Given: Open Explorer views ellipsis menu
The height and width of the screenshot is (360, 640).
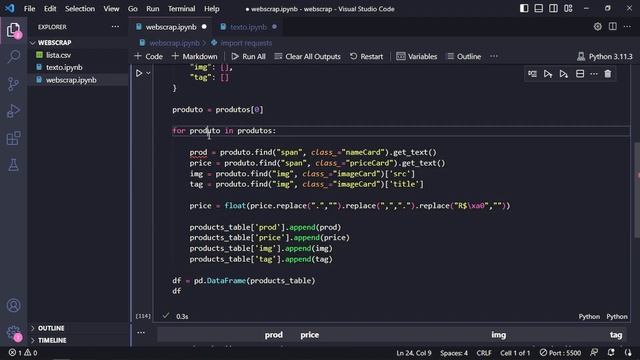Looking at the screenshot, I should tap(116, 27).
